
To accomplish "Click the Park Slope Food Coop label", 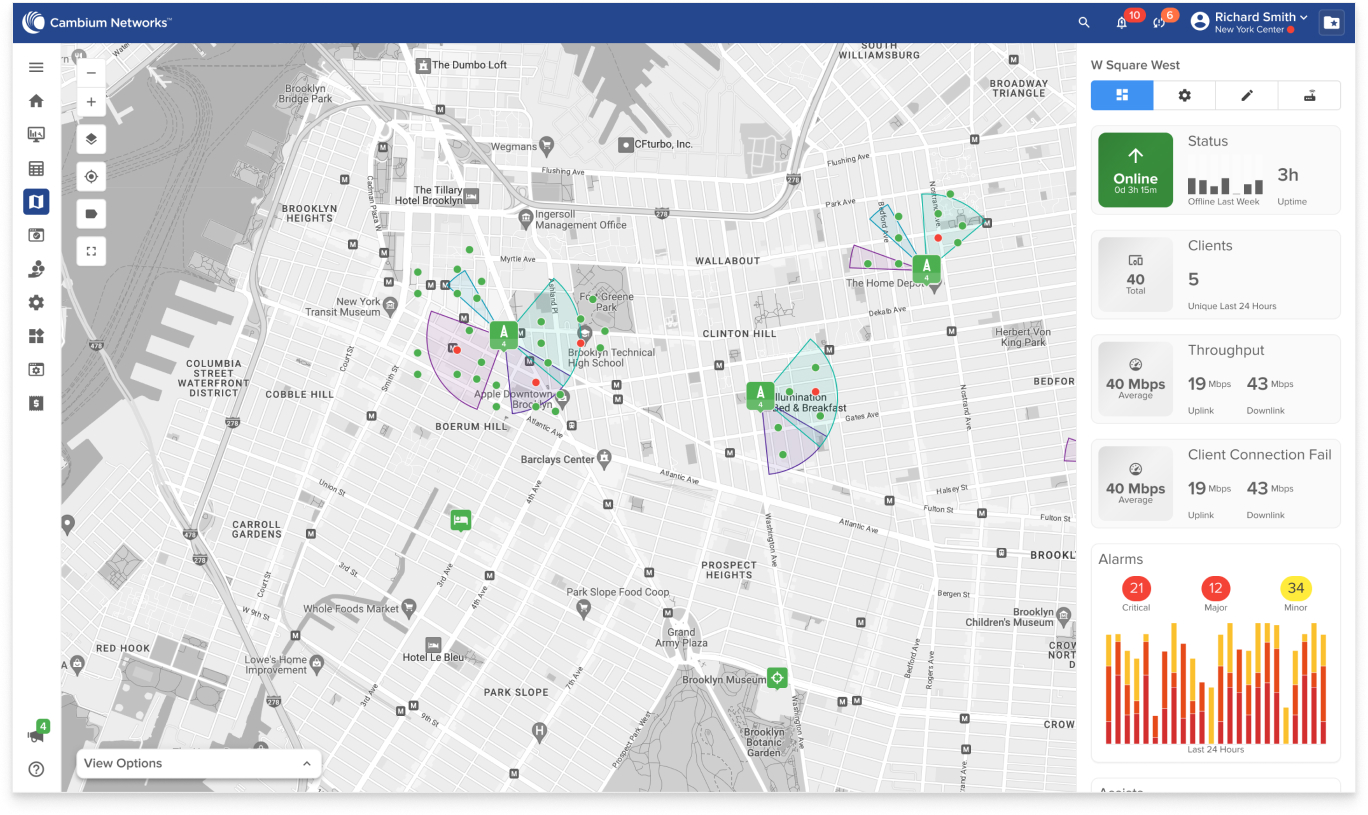I will (618, 592).
